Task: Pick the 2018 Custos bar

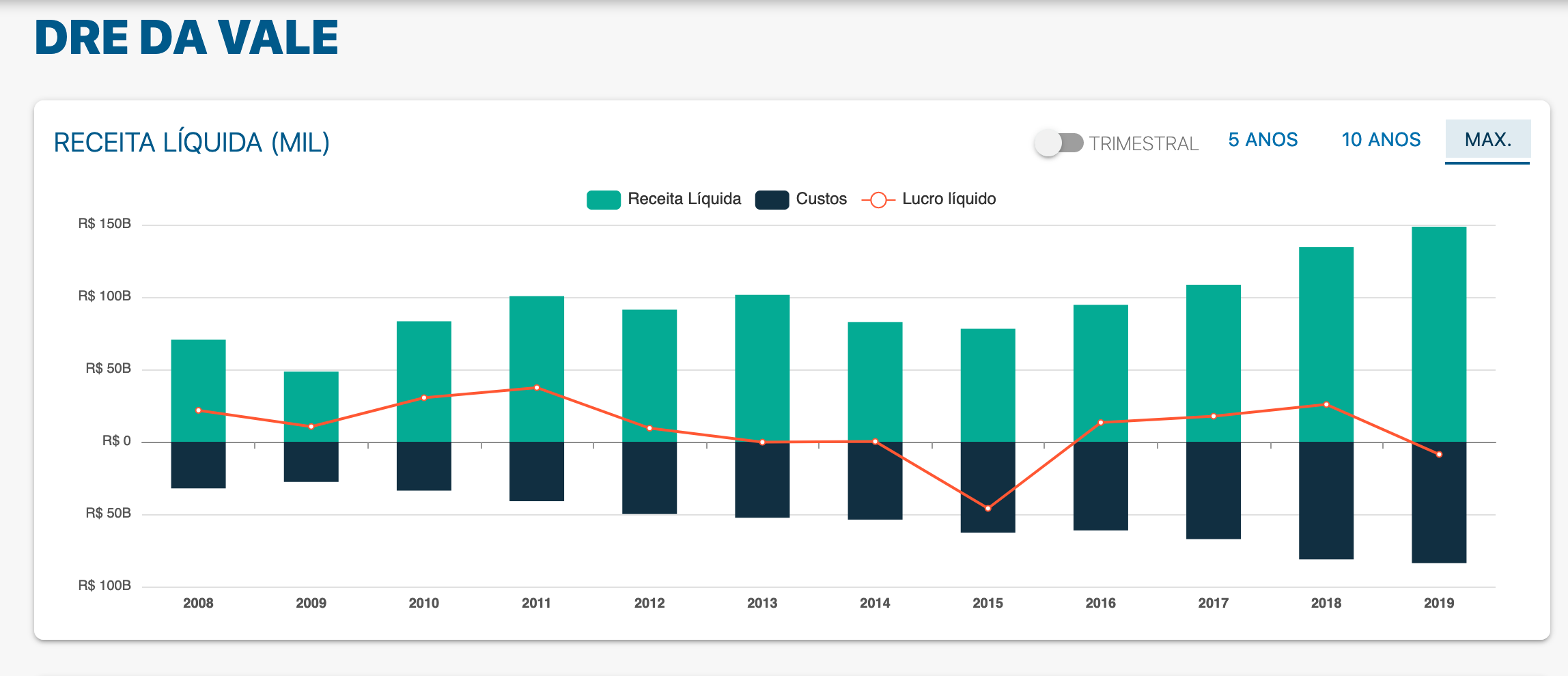Action: coord(1326,501)
